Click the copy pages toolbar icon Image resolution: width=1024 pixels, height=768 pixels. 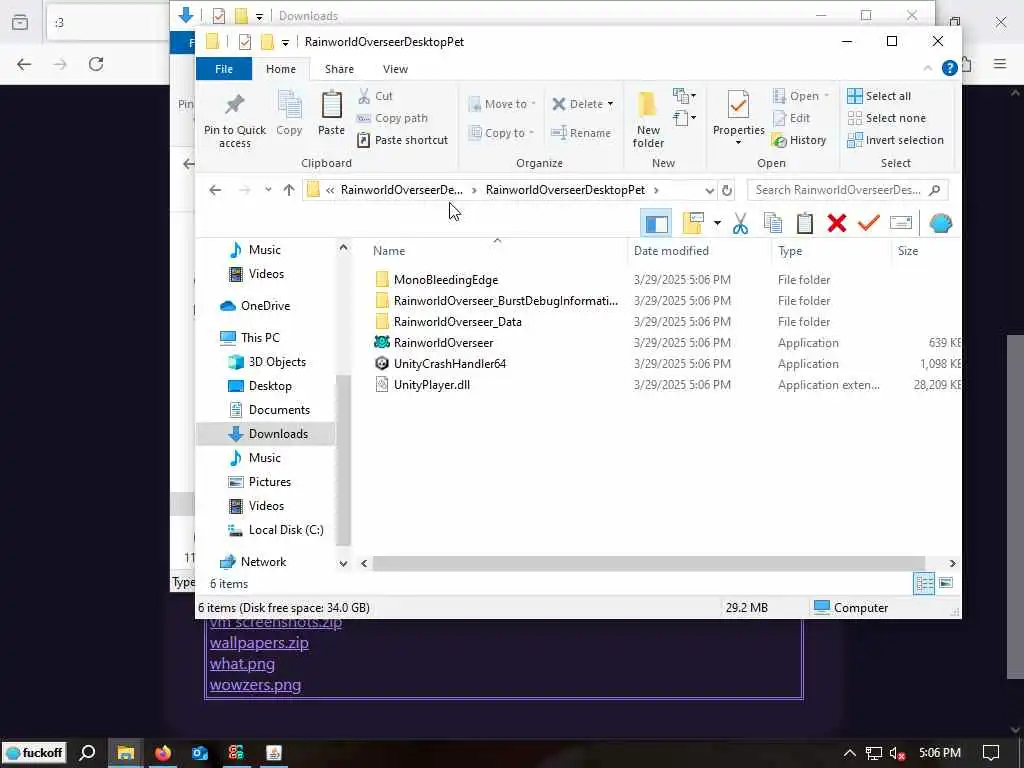[x=773, y=223]
